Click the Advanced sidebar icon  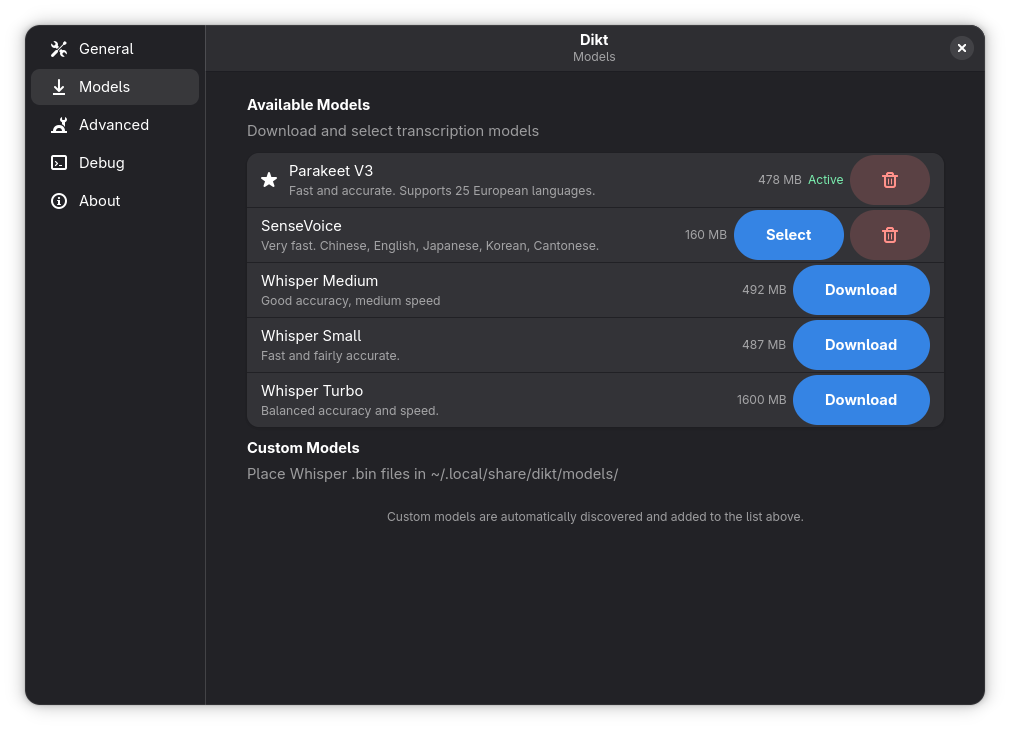pyautogui.click(x=59, y=125)
